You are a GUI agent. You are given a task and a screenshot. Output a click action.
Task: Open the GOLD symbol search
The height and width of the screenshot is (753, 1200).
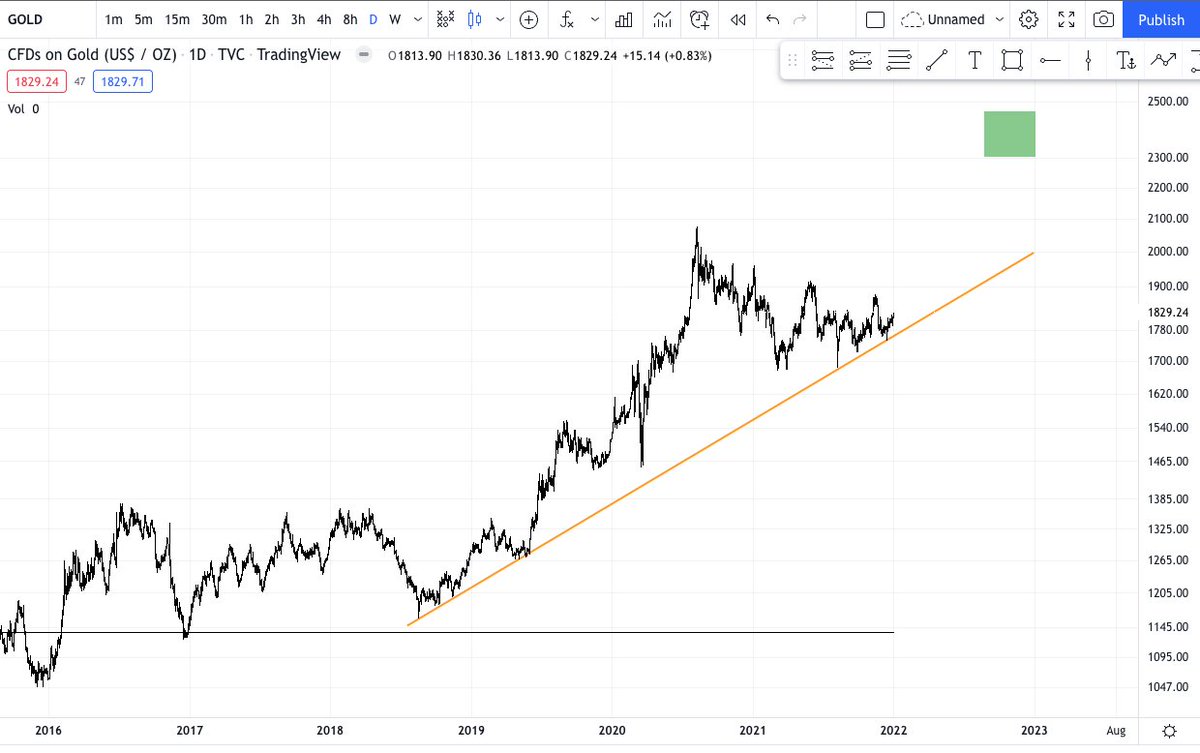click(26, 19)
